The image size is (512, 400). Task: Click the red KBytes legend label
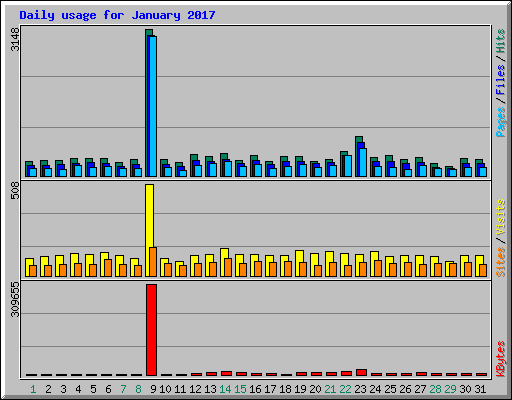click(x=500, y=359)
